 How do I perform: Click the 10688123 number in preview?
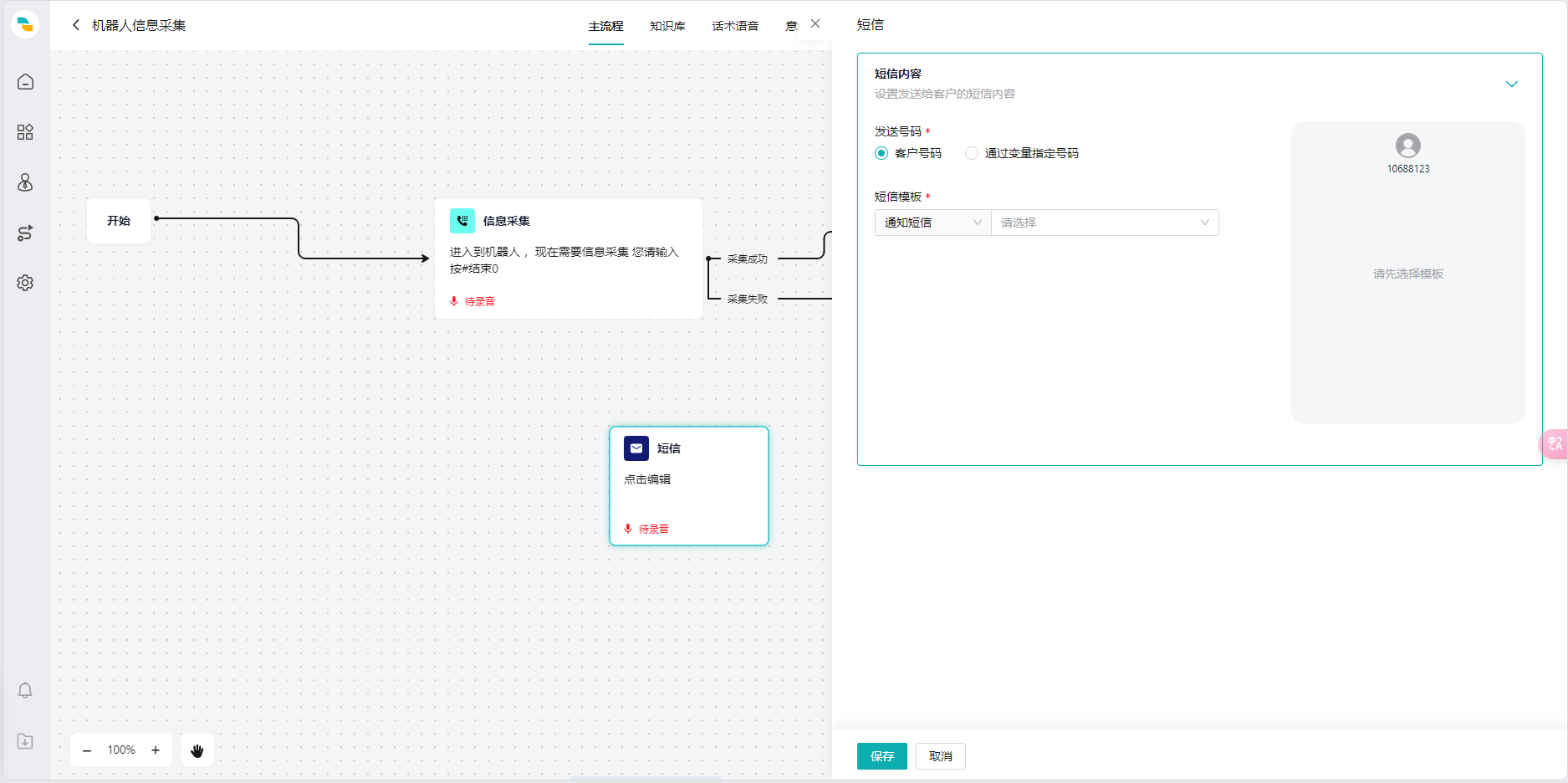tap(1408, 169)
